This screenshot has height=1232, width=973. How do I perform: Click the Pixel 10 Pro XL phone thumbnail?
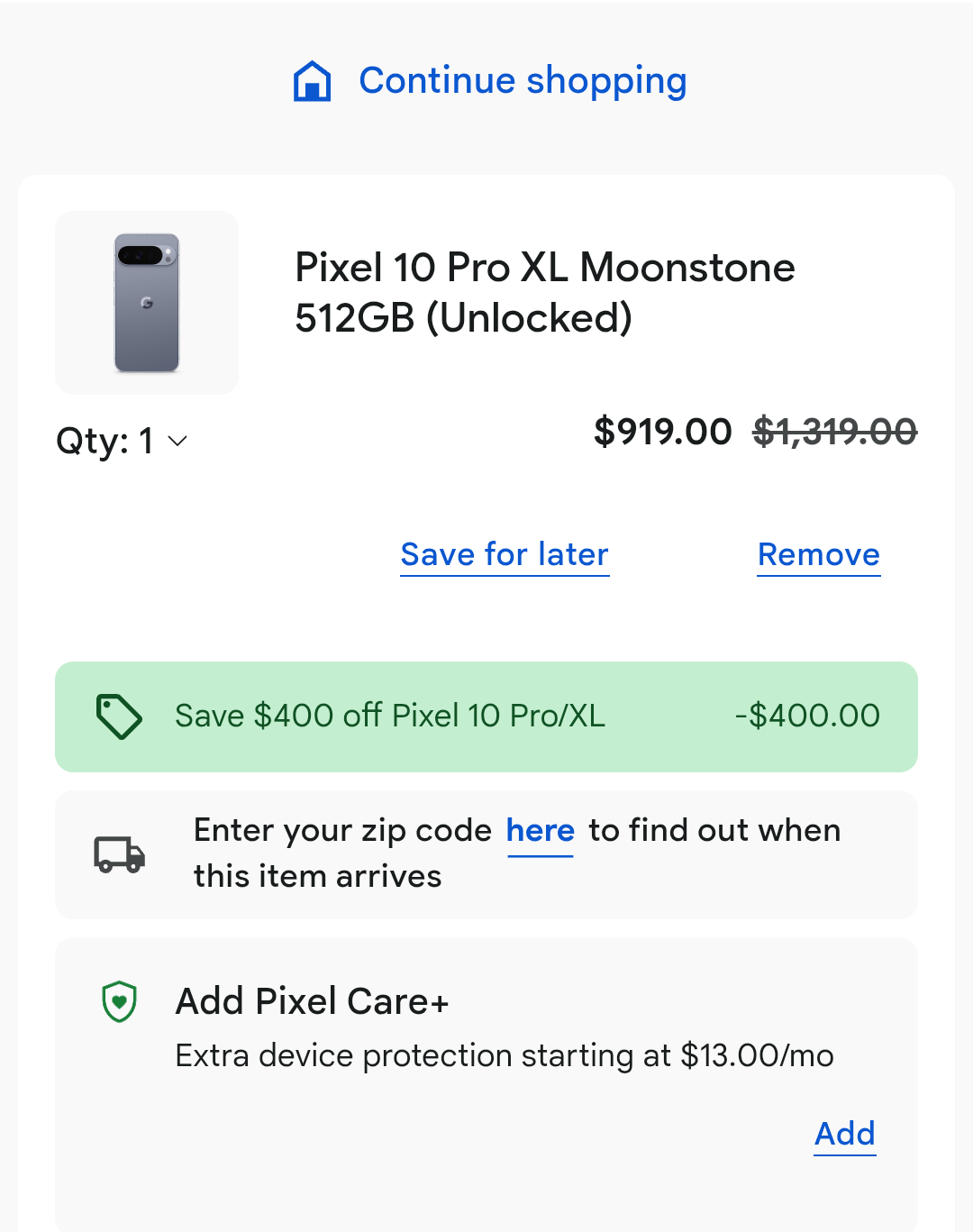pos(147,303)
